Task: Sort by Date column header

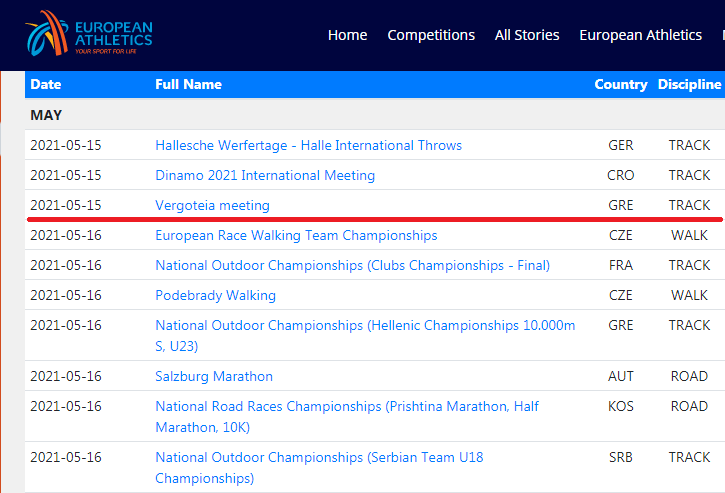Action: (46, 85)
